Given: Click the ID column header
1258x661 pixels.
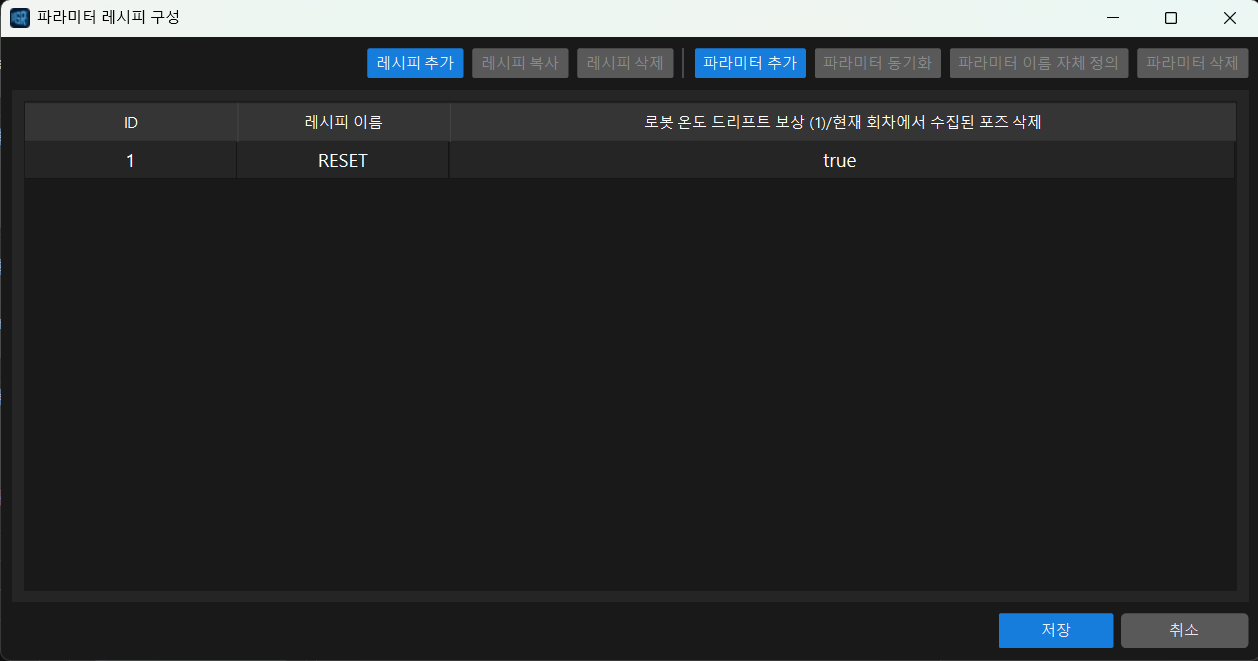Looking at the screenshot, I should (131, 122).
